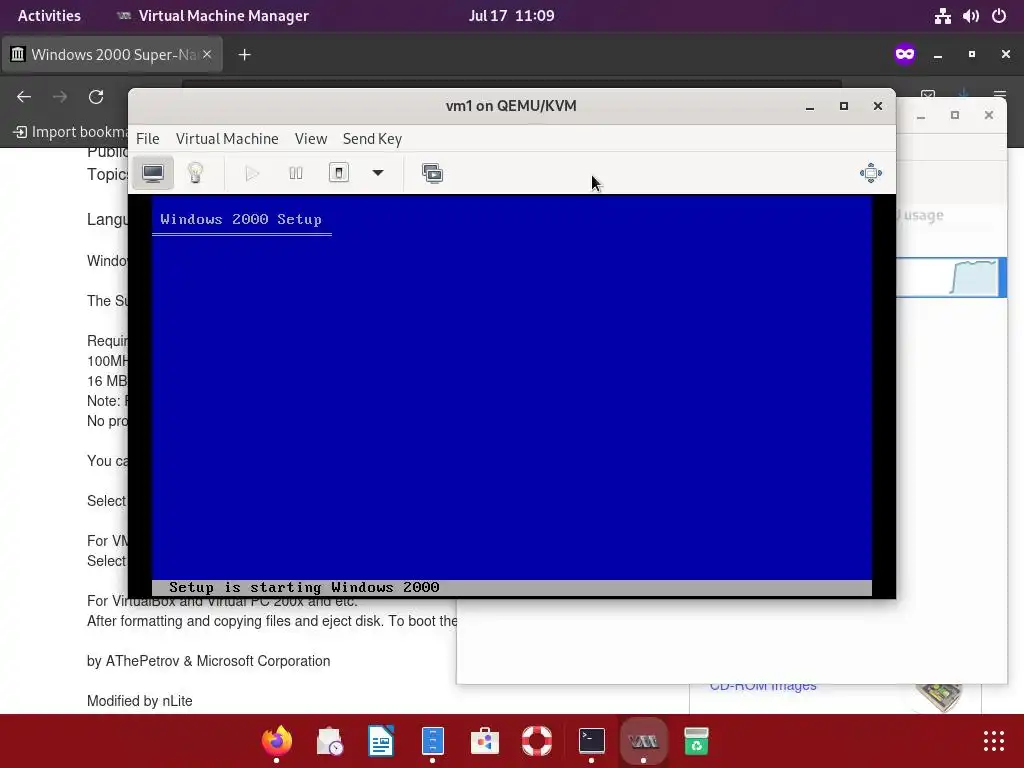
Task: Open Firefox hamburger application menu
Action: pos(999,97)
